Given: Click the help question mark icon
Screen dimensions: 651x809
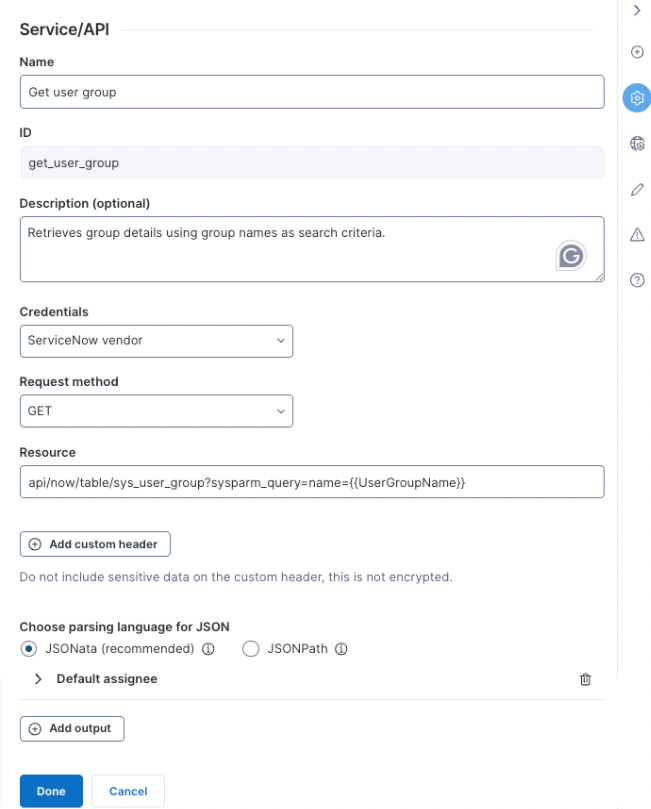Looking at the screenshot, I should pyautogui.click(x=637, y=280).
